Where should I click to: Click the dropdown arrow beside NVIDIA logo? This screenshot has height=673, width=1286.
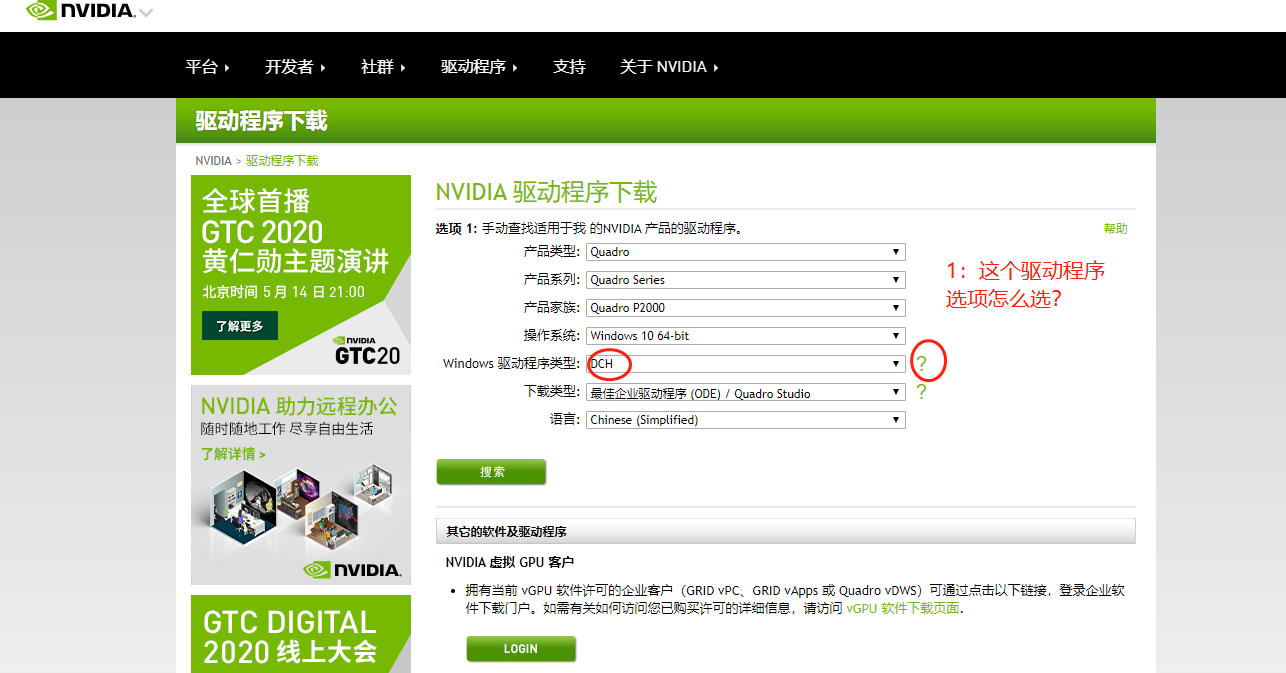[x=146, y=14]
